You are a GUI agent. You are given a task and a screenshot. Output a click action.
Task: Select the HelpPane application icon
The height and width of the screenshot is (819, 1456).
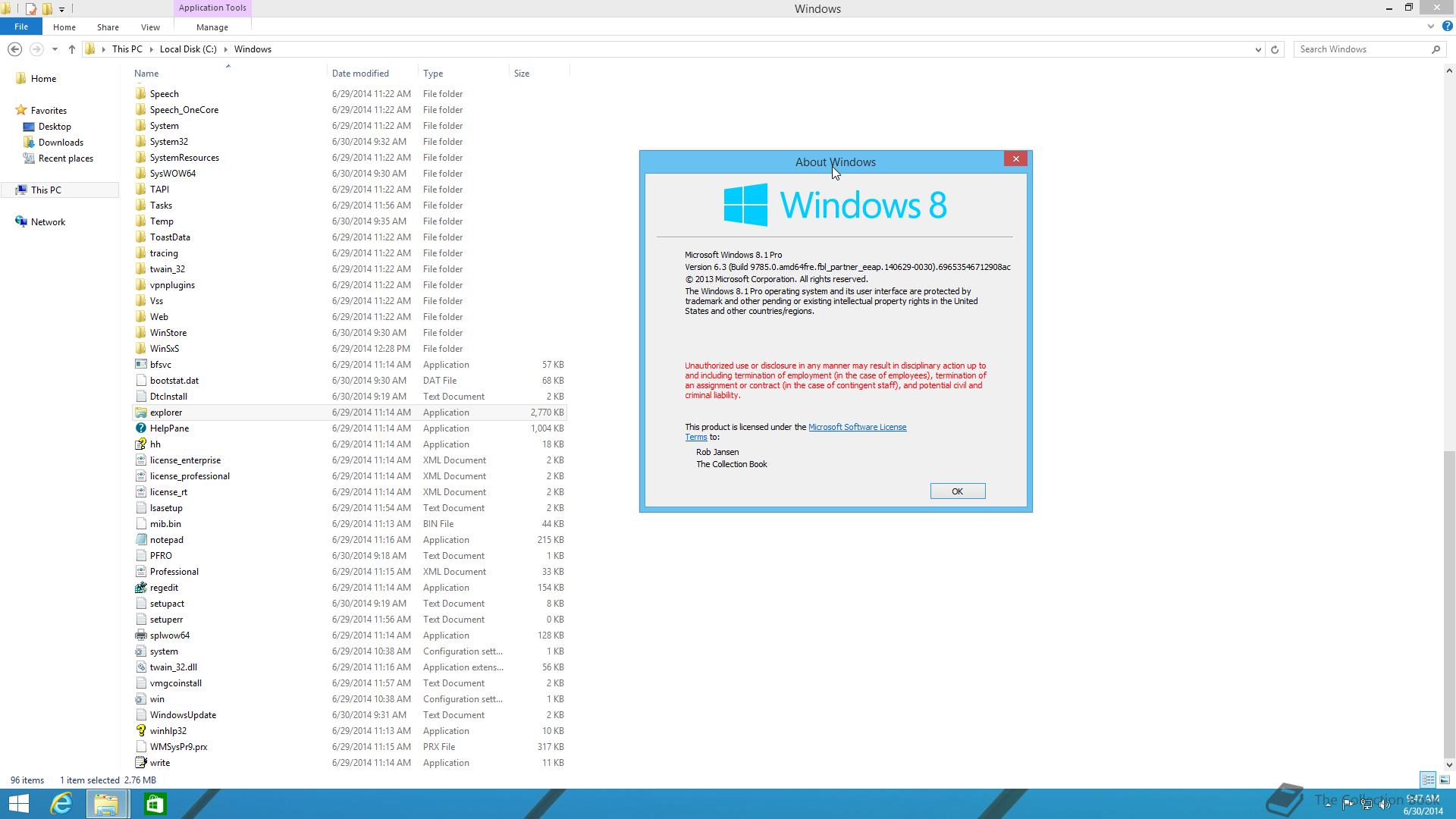click(140, 428)
